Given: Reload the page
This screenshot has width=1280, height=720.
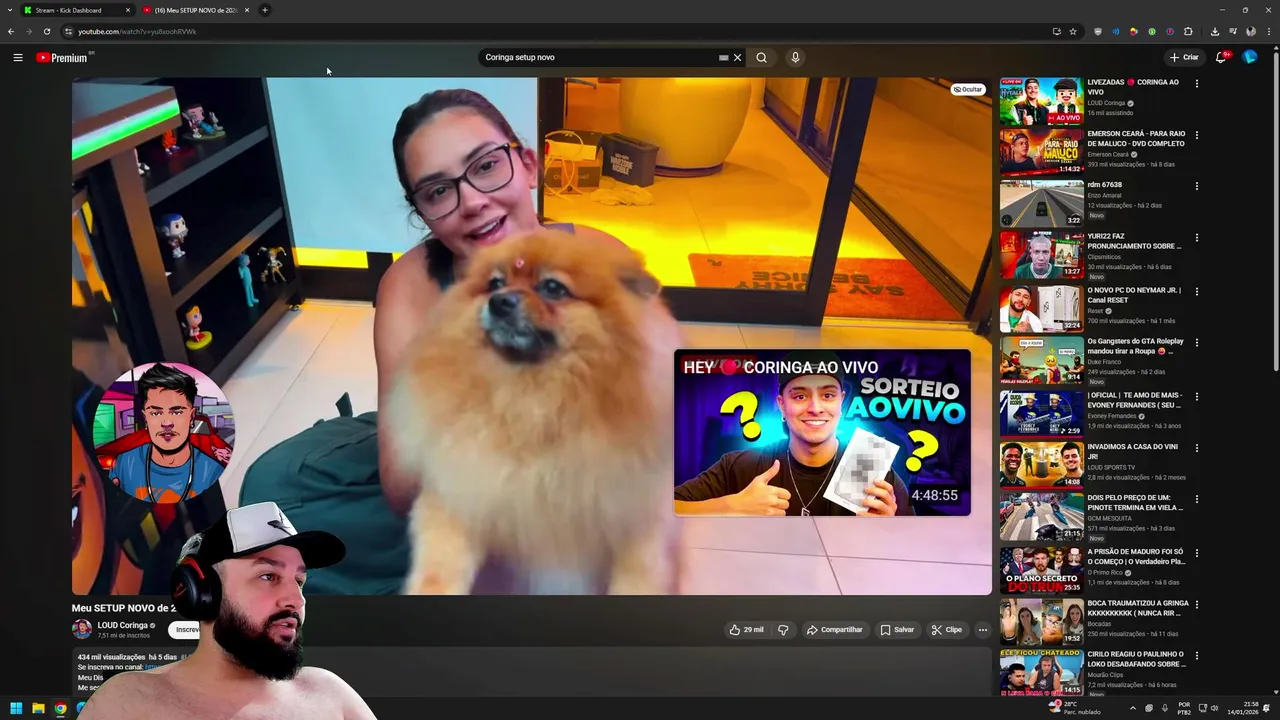Looking at the screenshot, I should [x=46, y=31].
